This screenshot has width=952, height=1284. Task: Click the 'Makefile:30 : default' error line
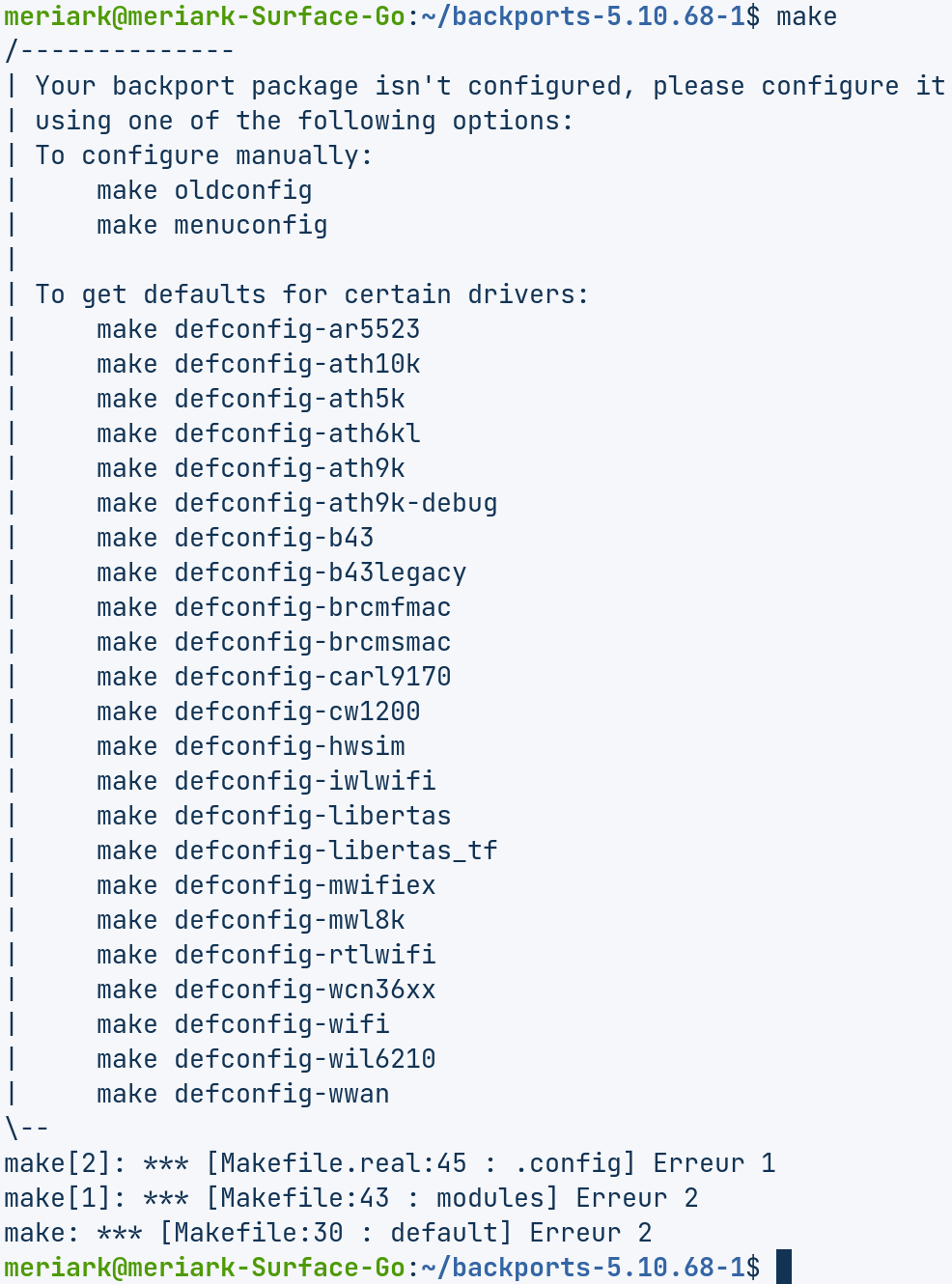coord(327,1233)
